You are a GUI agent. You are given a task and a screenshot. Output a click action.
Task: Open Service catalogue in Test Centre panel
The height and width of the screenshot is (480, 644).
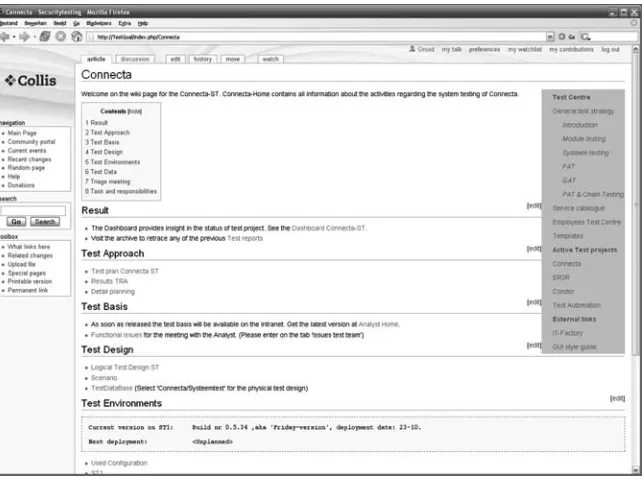pyautogui.click(x=578, y=208)
